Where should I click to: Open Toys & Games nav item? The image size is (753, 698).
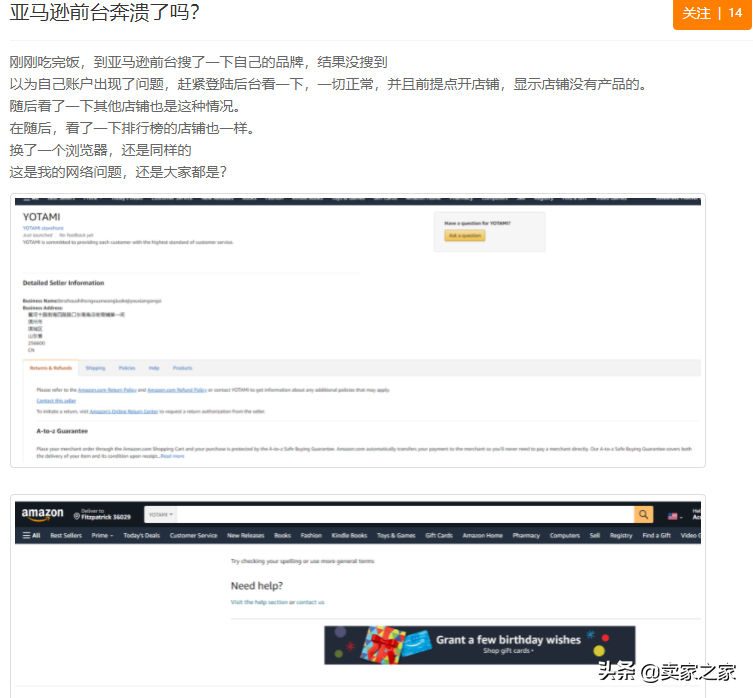click(396, 535)
